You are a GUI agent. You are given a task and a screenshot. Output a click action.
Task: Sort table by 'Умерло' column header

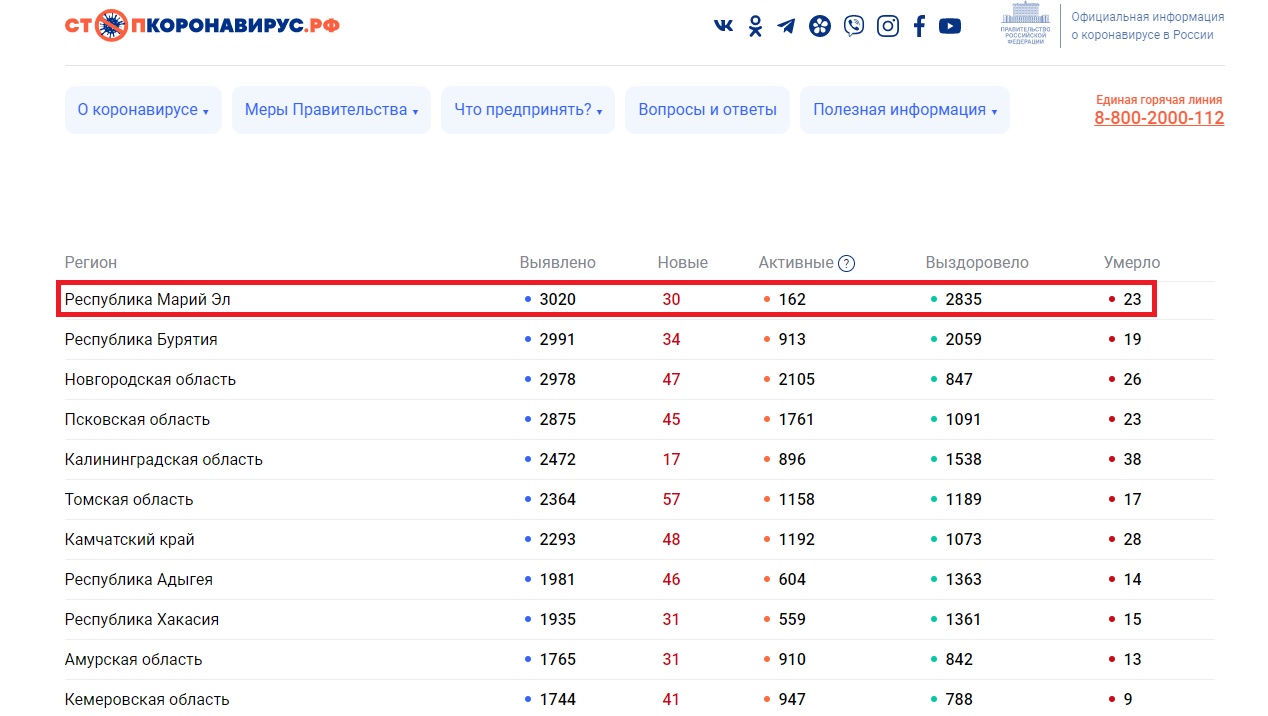click(x=1131, y=263)
